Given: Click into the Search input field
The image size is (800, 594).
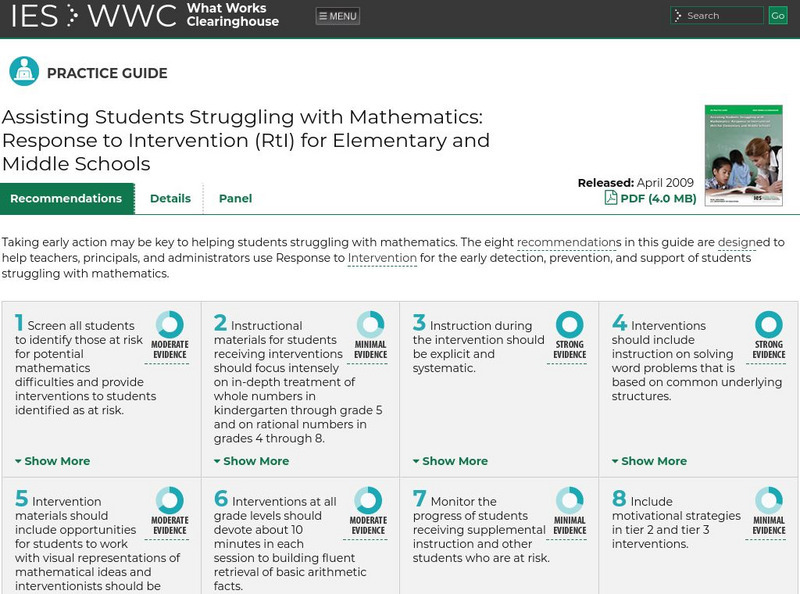Looking at the screenshot, I should coord(722,16).
